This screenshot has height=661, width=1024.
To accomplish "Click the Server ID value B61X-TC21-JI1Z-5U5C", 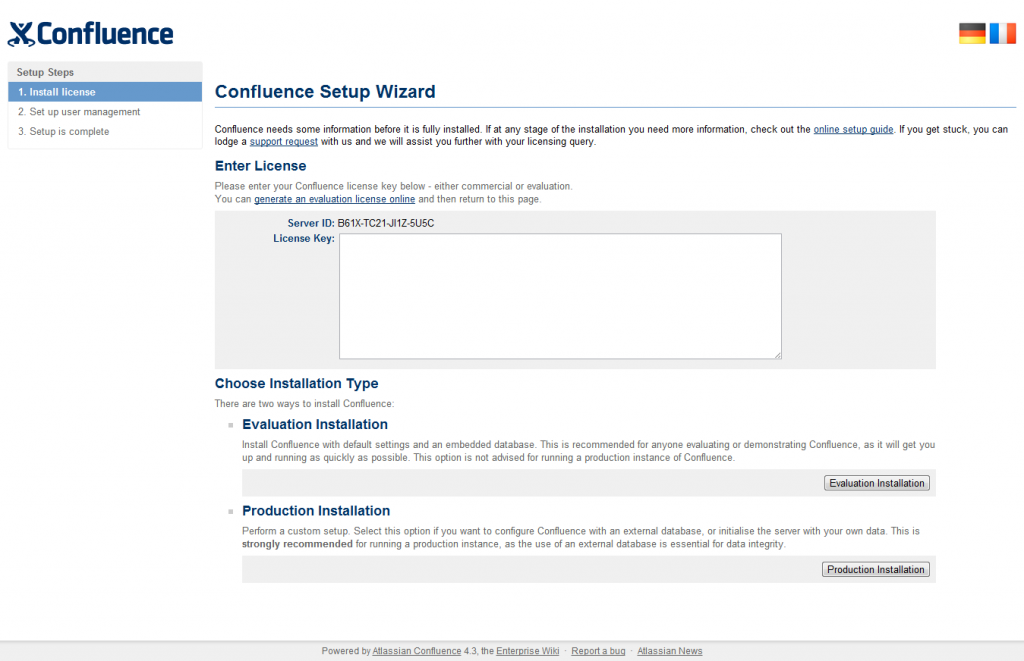I will tap(385, 223).
